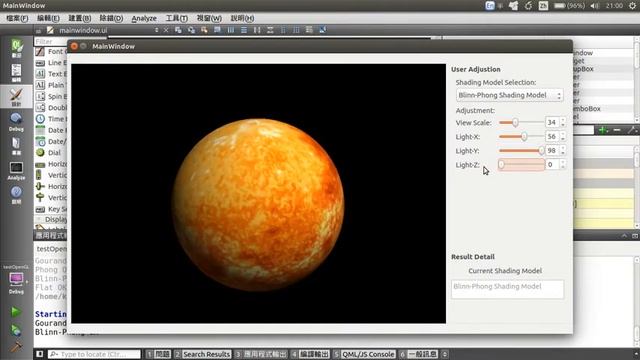Open the 說明(H) menu
640x360 pixels.
click(242, 18)
